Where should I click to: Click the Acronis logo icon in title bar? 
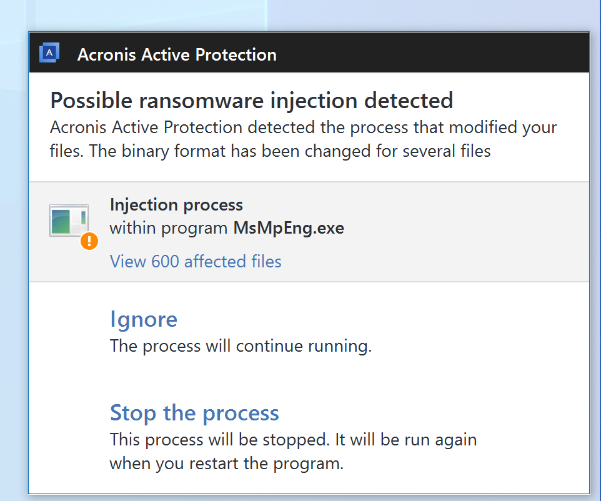[x=49, y=53]
